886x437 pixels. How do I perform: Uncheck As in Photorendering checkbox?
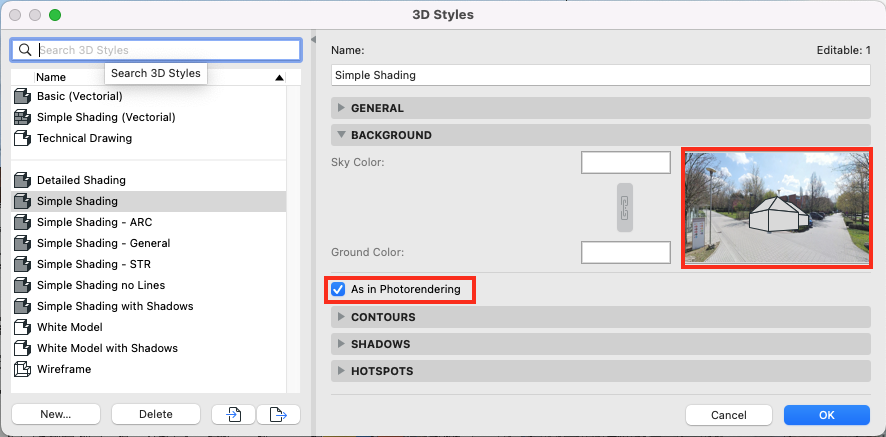[x=338, y=289]
